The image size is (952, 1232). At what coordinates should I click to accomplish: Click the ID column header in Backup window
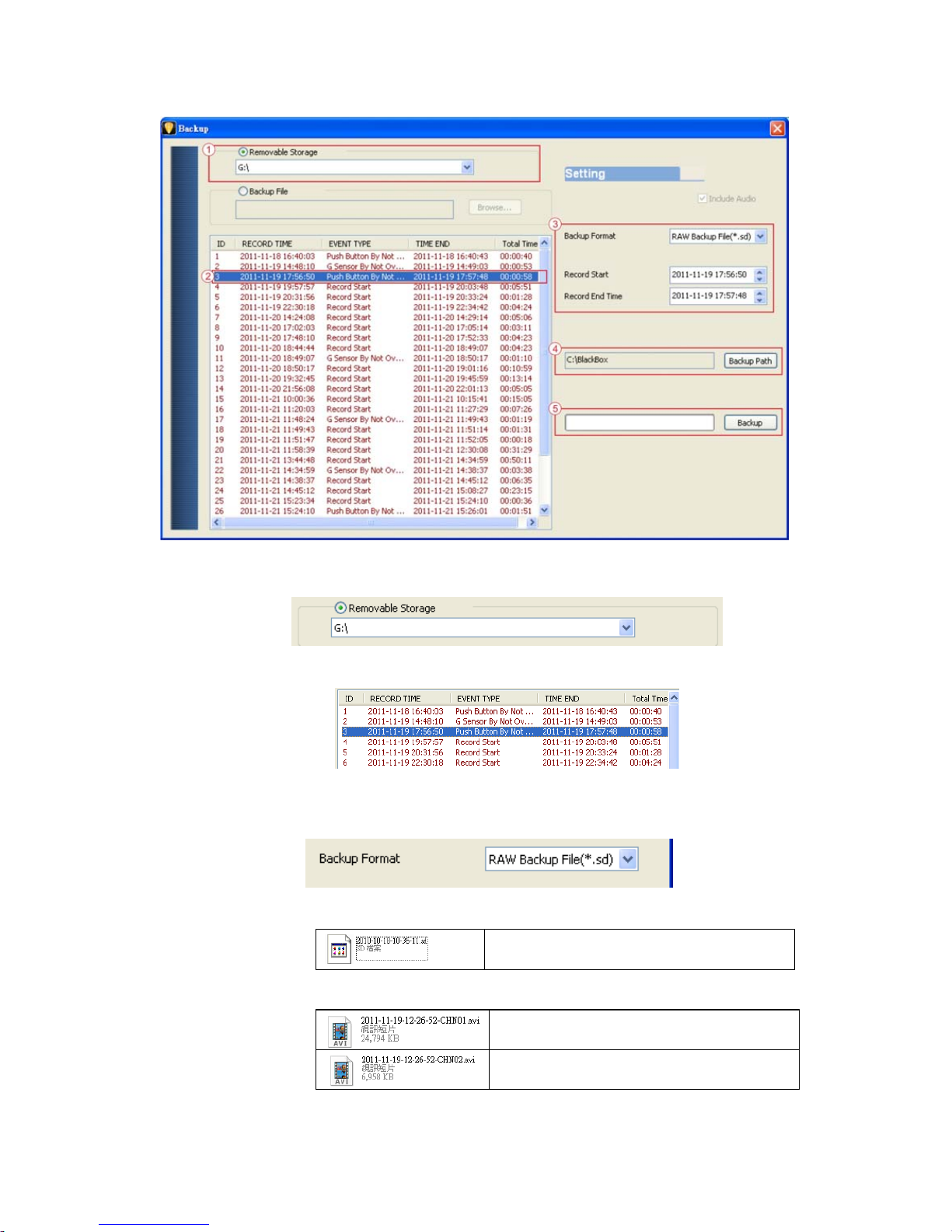[x=223, y=243]
